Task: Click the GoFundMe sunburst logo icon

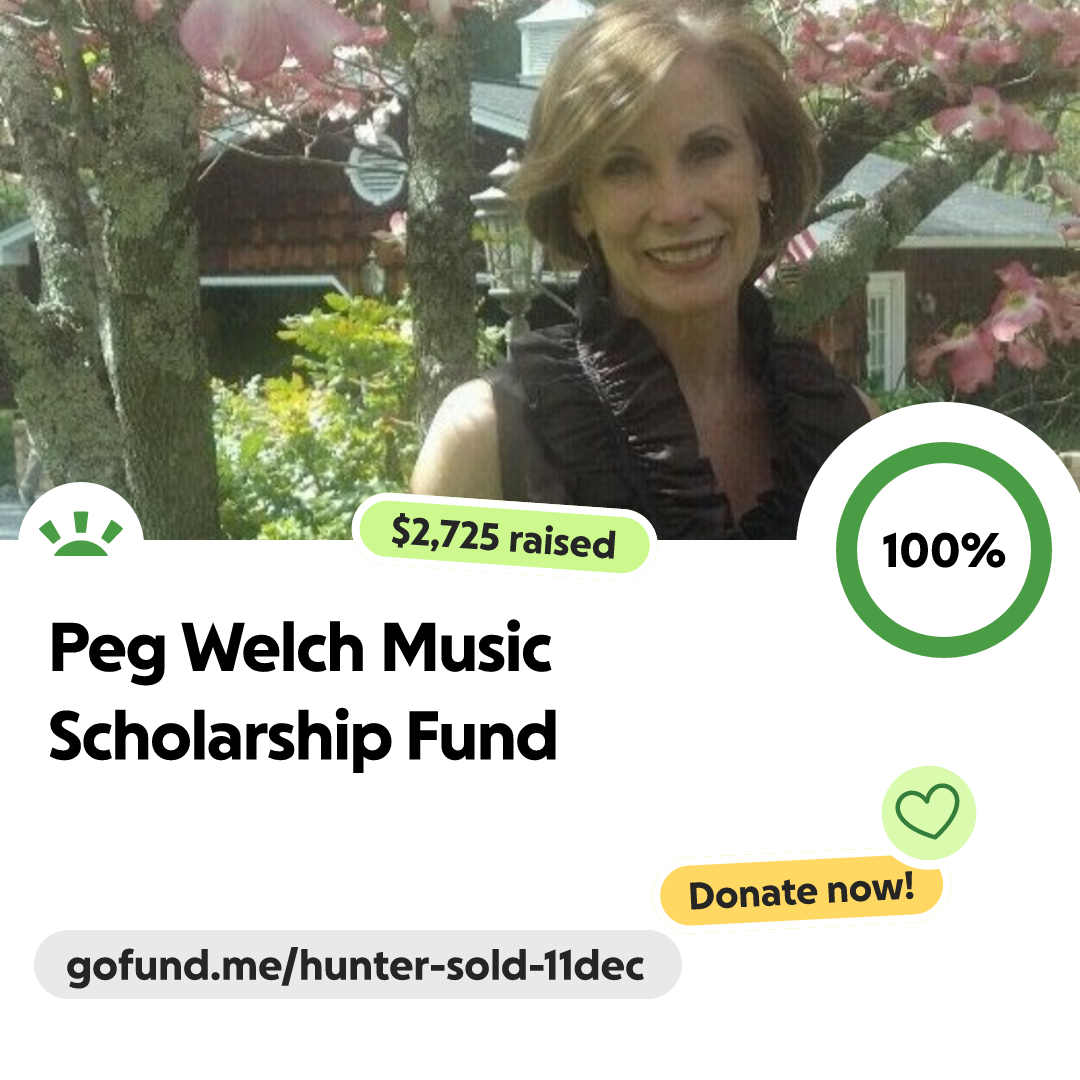Action: [x=81, y=534]
